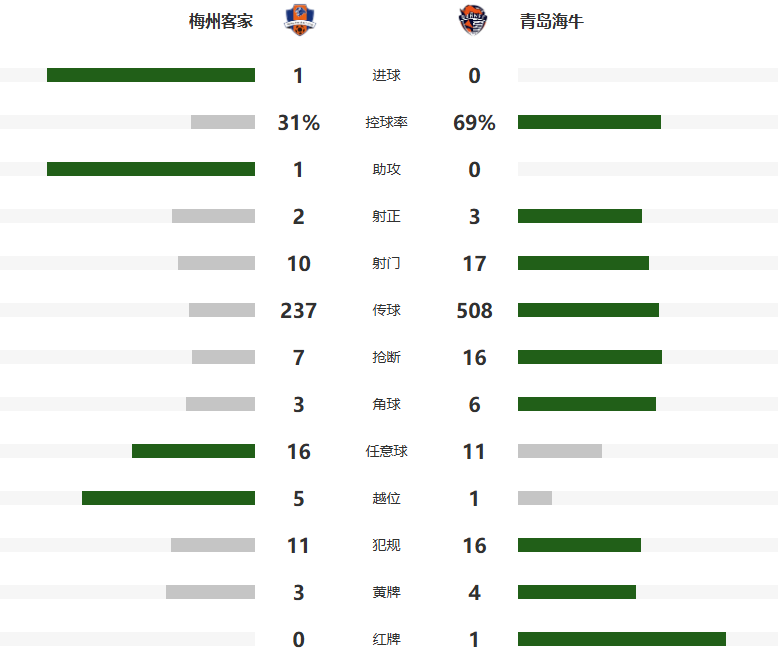Click 梅州客家's 237 passes value
Image resolution: width=780 pixels, height=654 pixels.
click(298, 311)
